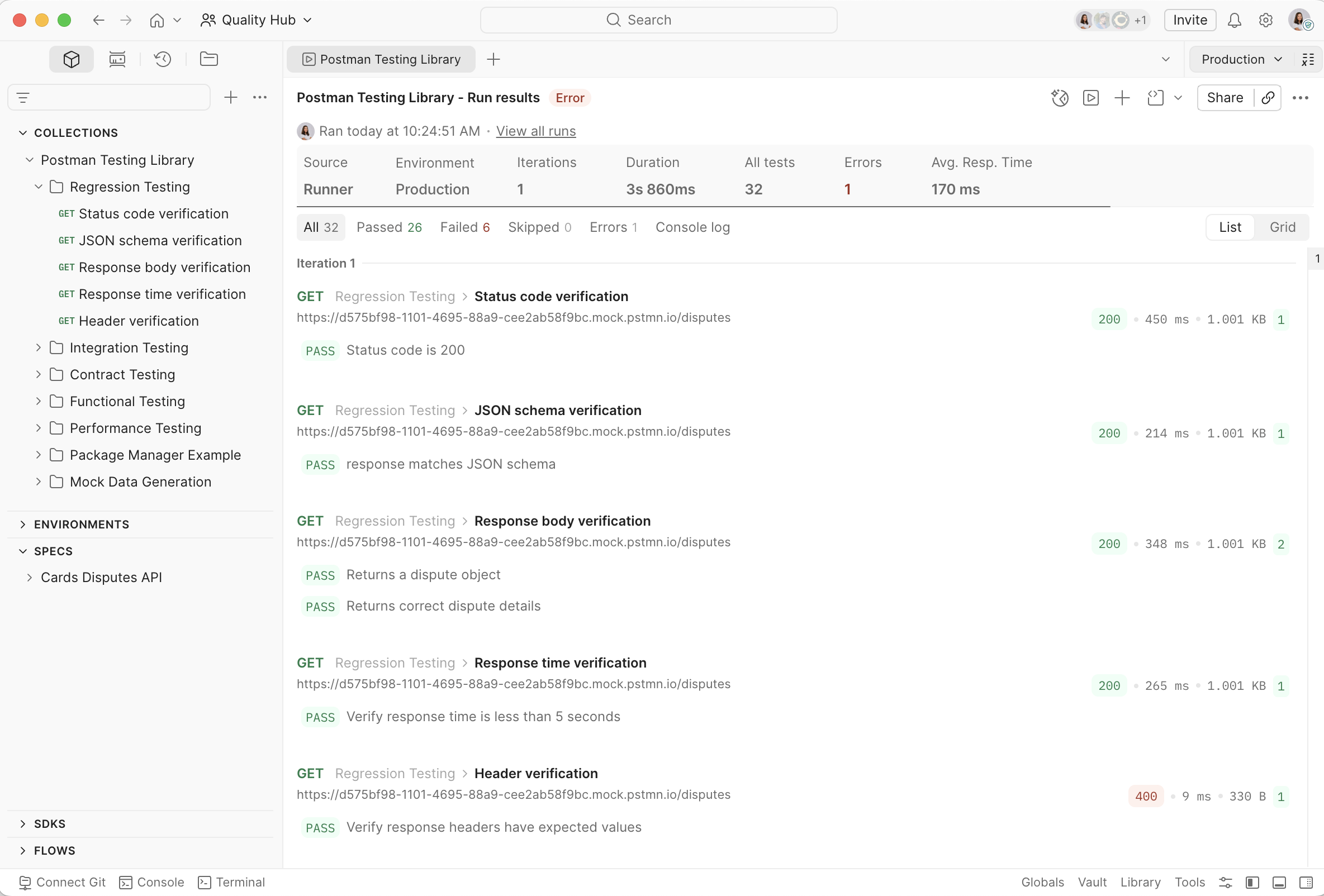Click the filter icon in sidebar search
Screen dimensions: 1324x896
pos(23,98)
